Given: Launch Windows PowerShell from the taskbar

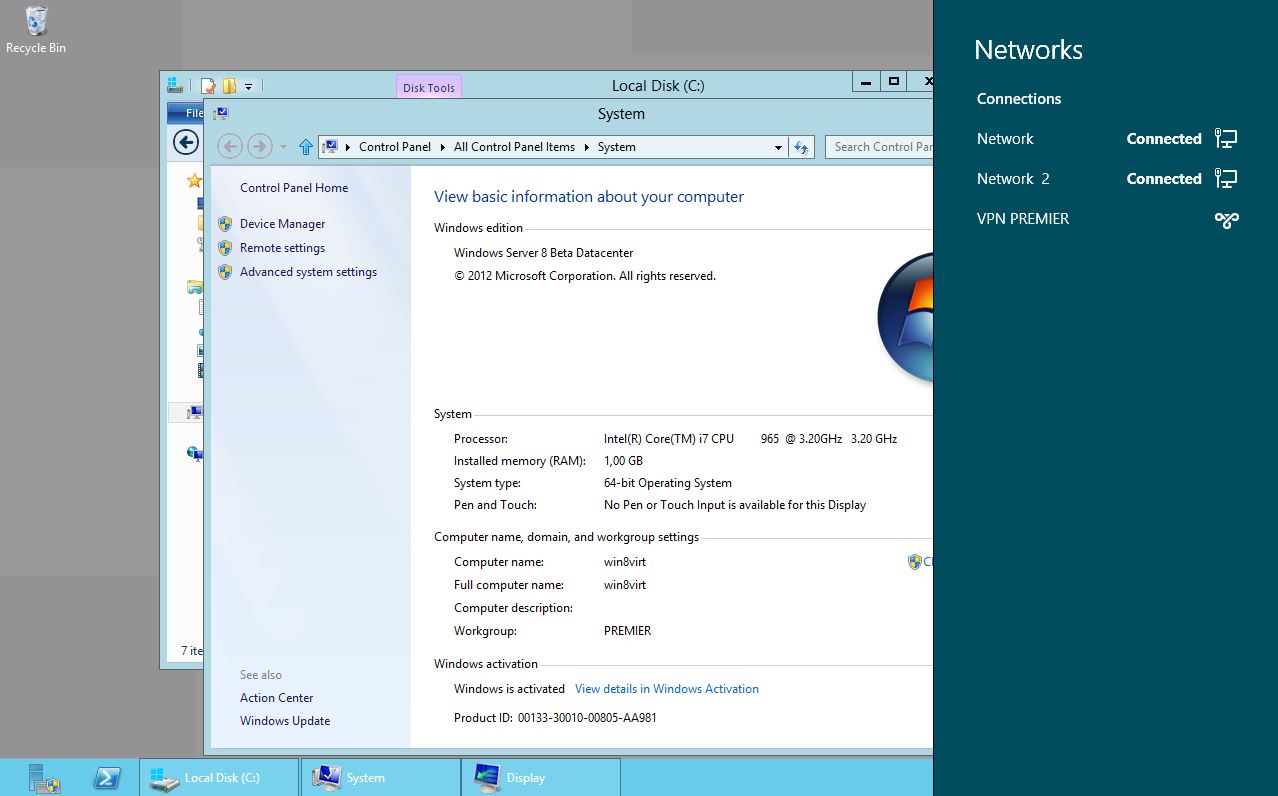Looking at the screenshot, I should click(x=107, y=778).
